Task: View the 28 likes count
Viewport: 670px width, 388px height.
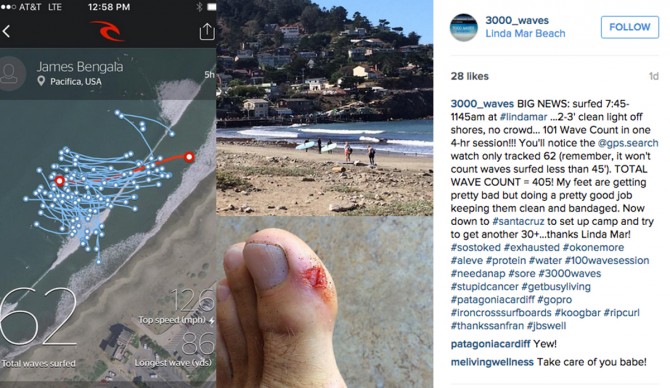Action: click(x=469, y=76)
